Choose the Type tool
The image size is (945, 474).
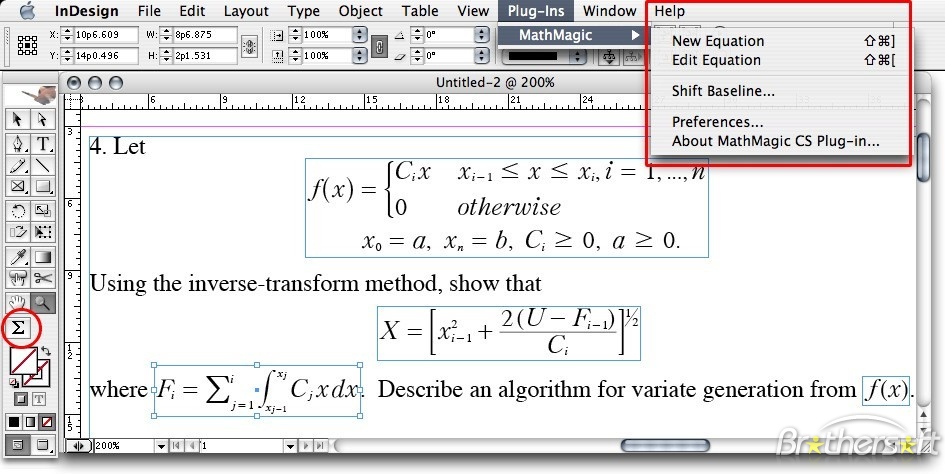tap(42, 144)
